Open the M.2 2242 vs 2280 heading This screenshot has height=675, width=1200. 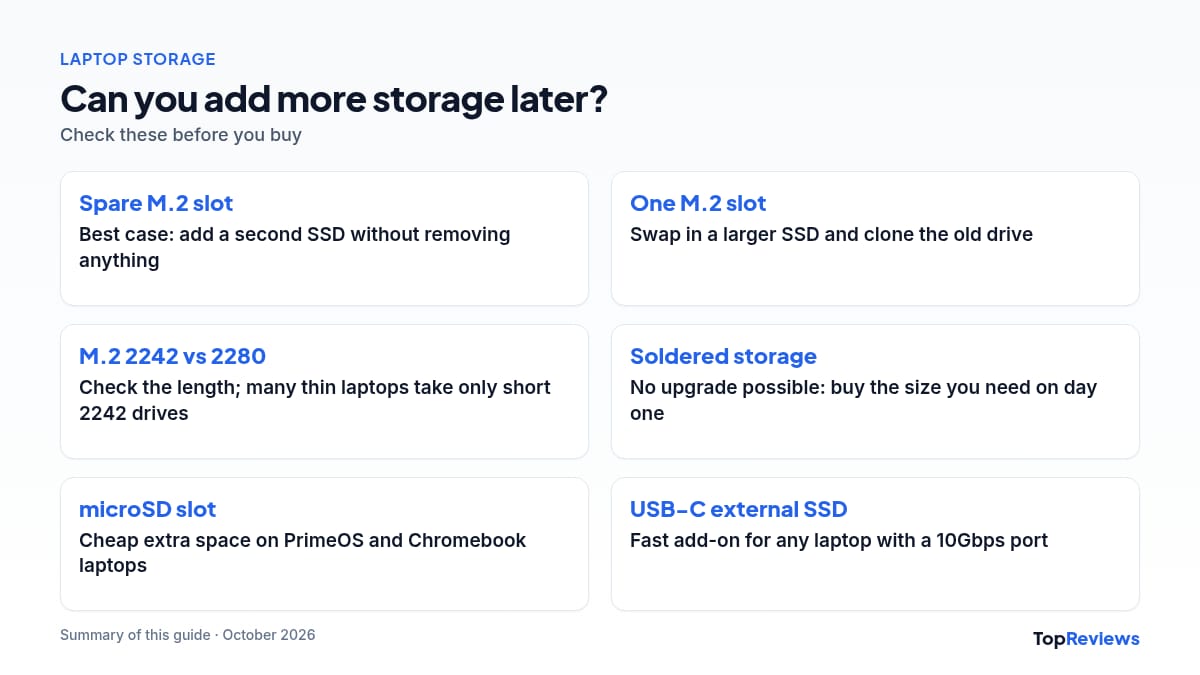[172, 356]
